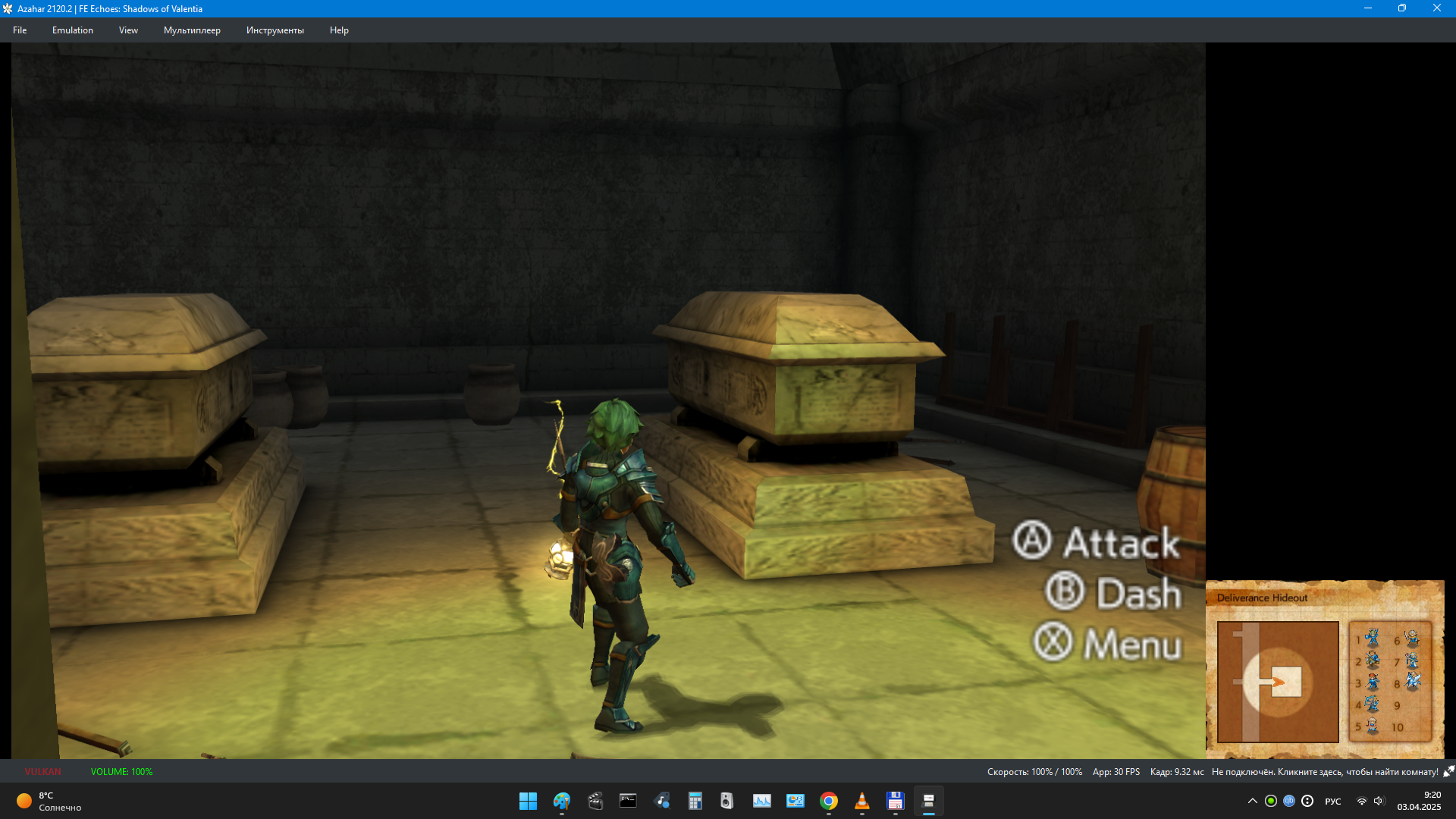Tap party slot 6 swordsman sprite

click(1412, 639)
